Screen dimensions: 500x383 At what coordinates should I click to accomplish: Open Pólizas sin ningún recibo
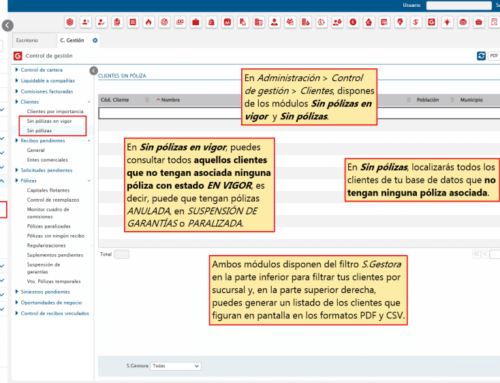click(56, 236)
